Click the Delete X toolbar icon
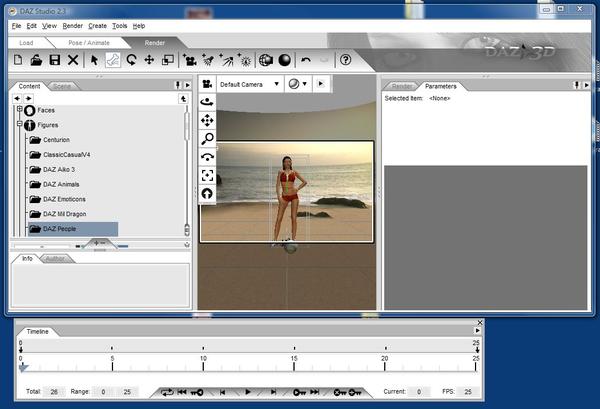 (73, 60)
